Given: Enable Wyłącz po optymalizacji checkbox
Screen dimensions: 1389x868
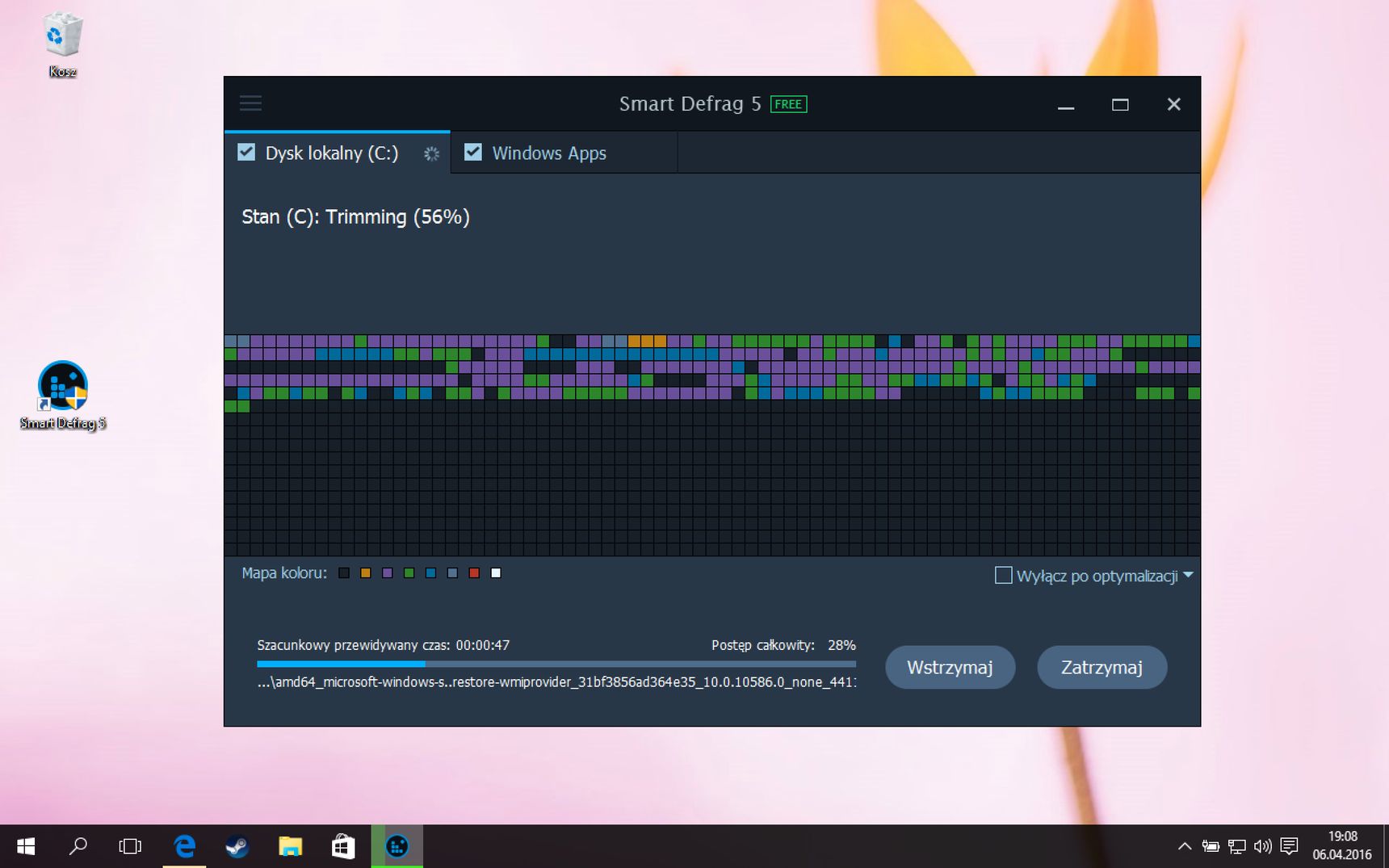Looking at the screenshot, I should tap(1004, 576).
